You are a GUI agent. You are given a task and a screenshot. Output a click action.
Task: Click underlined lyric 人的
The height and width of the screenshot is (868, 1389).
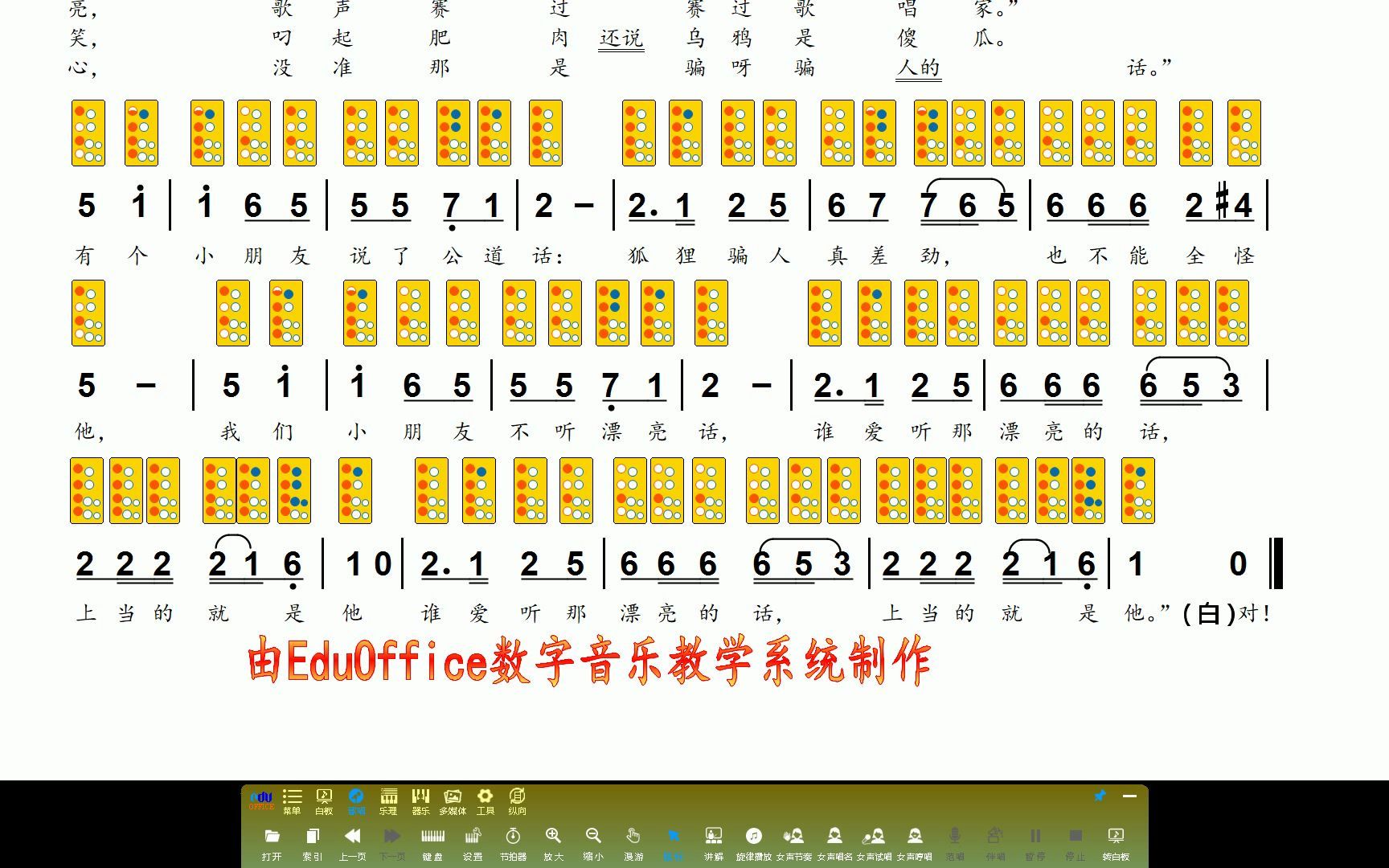[x=918, y=68]
